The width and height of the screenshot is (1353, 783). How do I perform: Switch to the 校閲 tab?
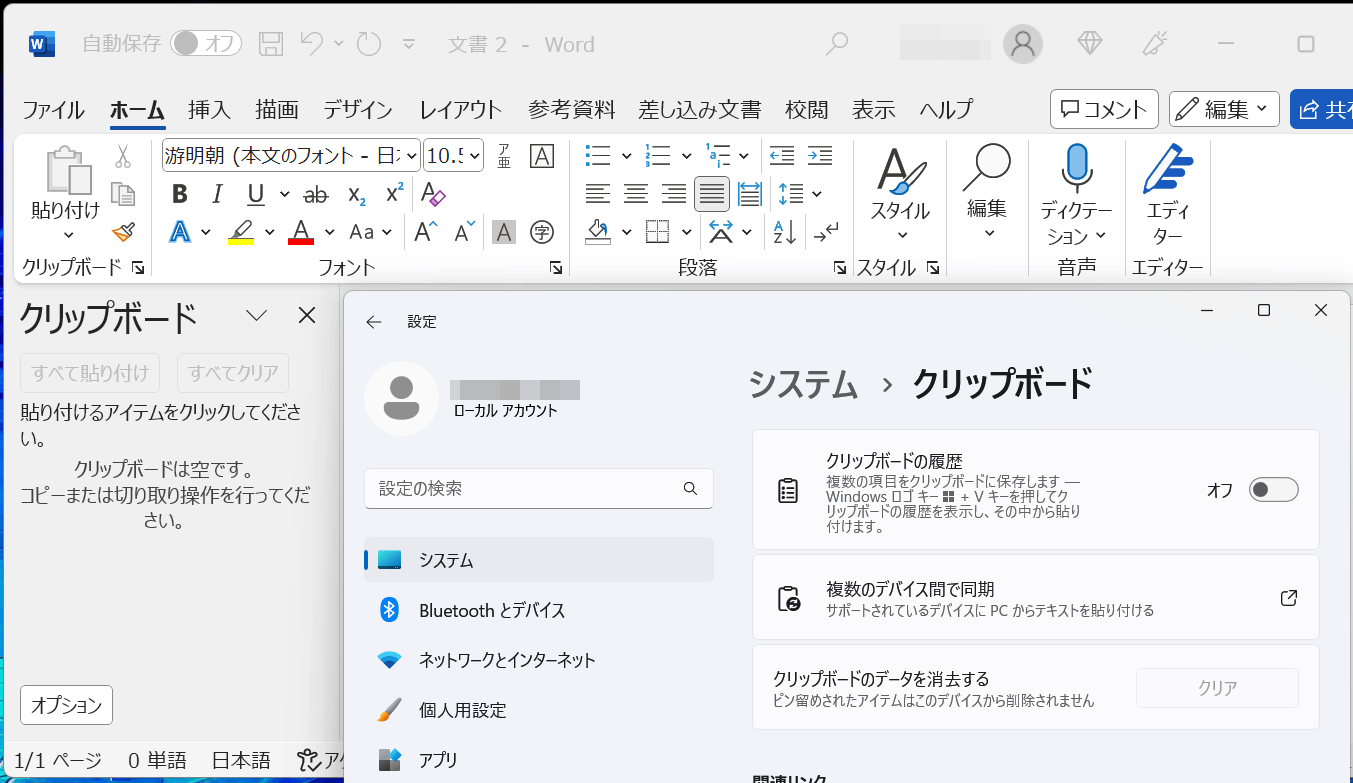806,109
